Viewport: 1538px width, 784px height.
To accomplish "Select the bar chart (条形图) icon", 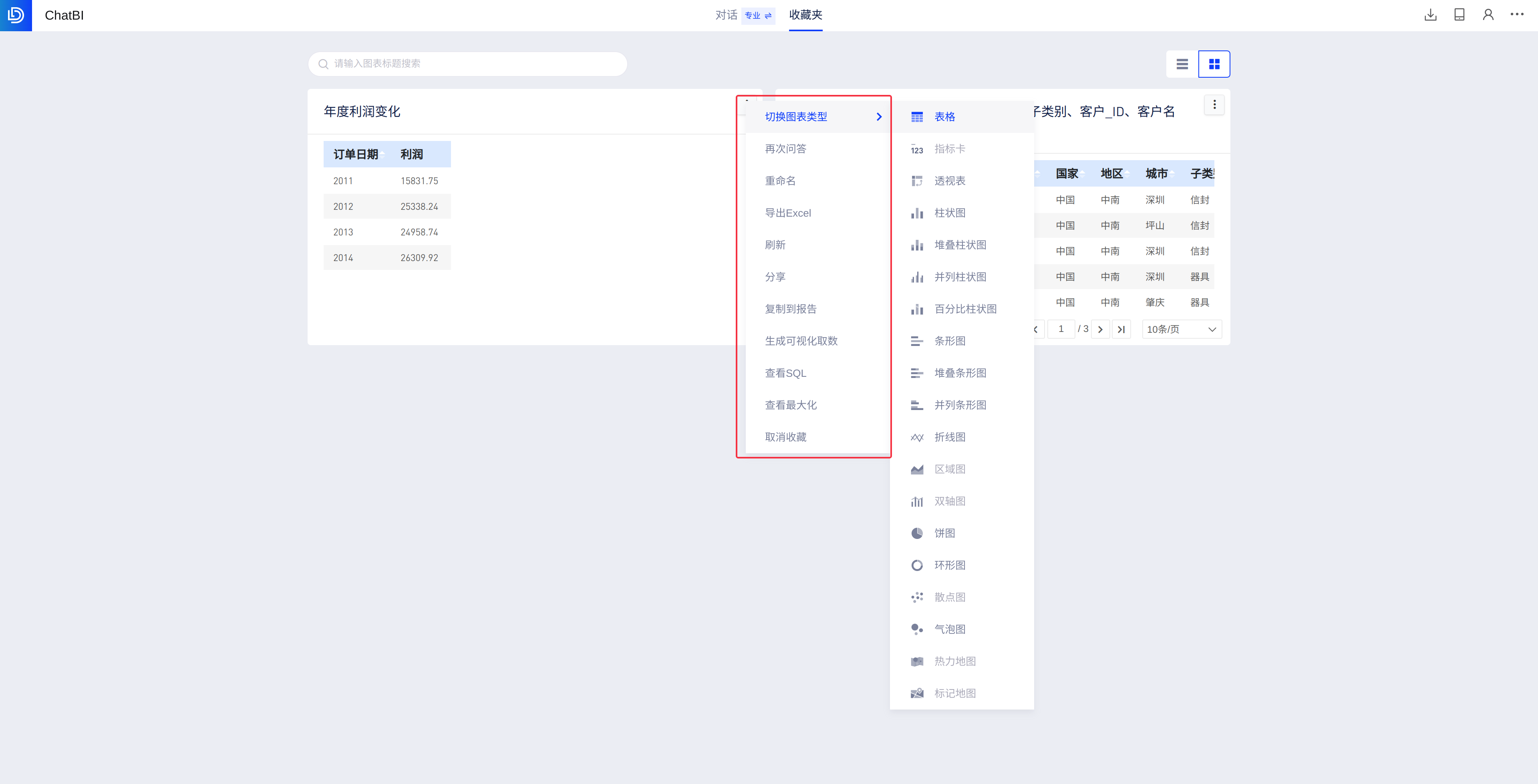I will pyautogui.click(x=916, y=341).
